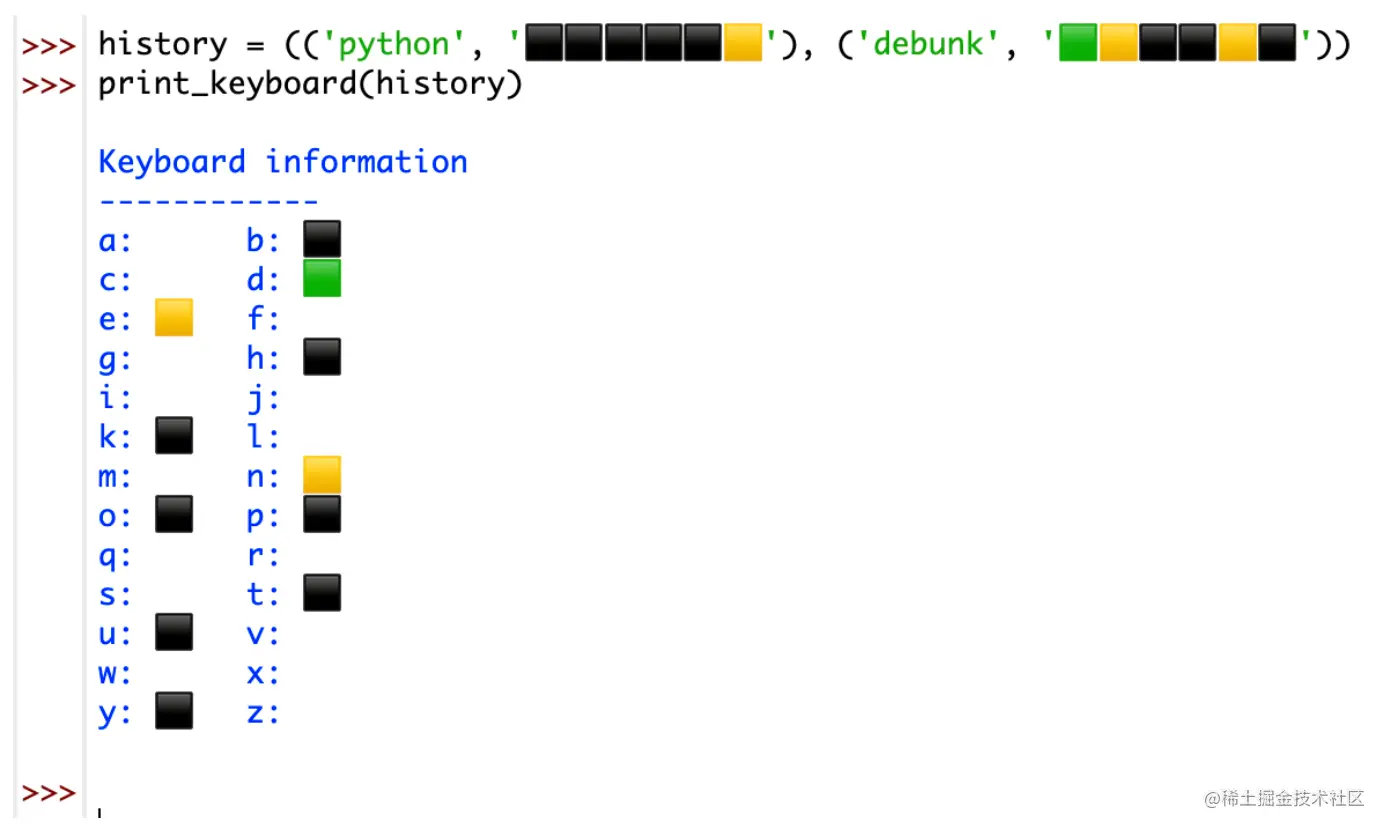Image resolution: width=1388 pixels, height=832 pixels.
Task: Select the f: label
Action: tap(264, 319)
